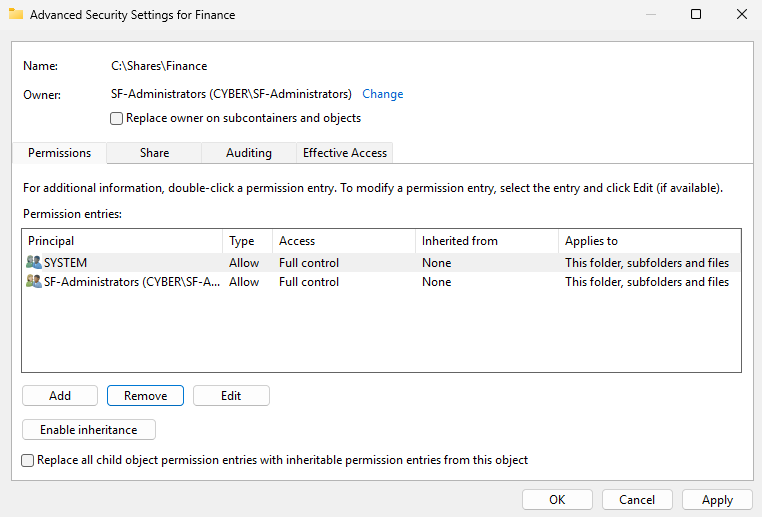Viewport: 762px width, 517px height.
Task: Remove the selected permission entry
Action: [145, 396]
